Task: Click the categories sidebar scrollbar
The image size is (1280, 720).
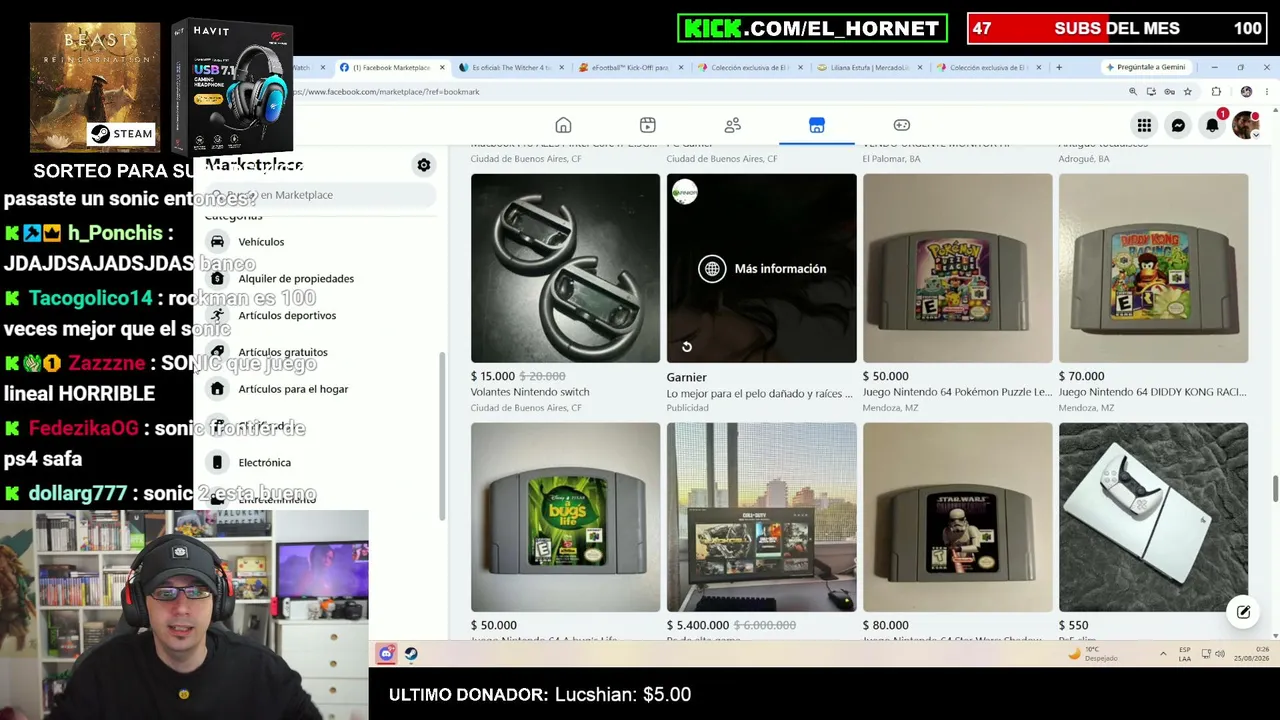Action: 442,436
